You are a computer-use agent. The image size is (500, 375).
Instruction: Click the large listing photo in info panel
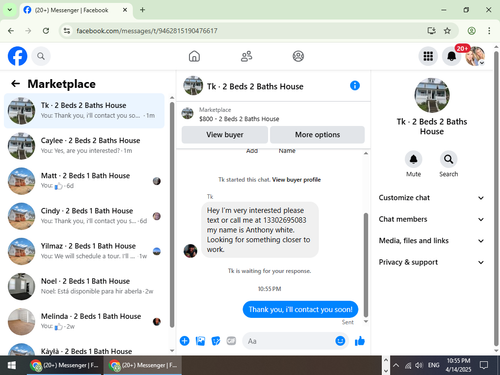432,95
